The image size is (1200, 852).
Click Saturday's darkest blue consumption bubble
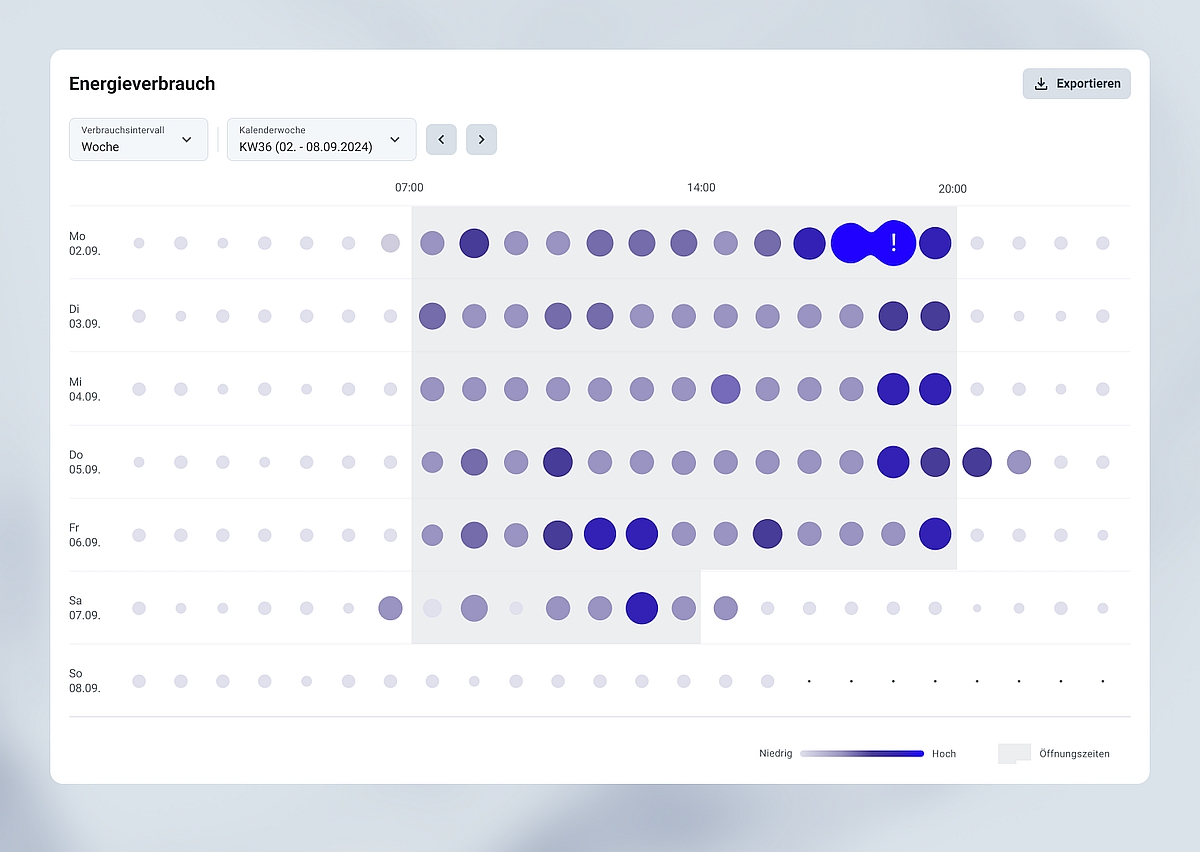coord(641,608)
